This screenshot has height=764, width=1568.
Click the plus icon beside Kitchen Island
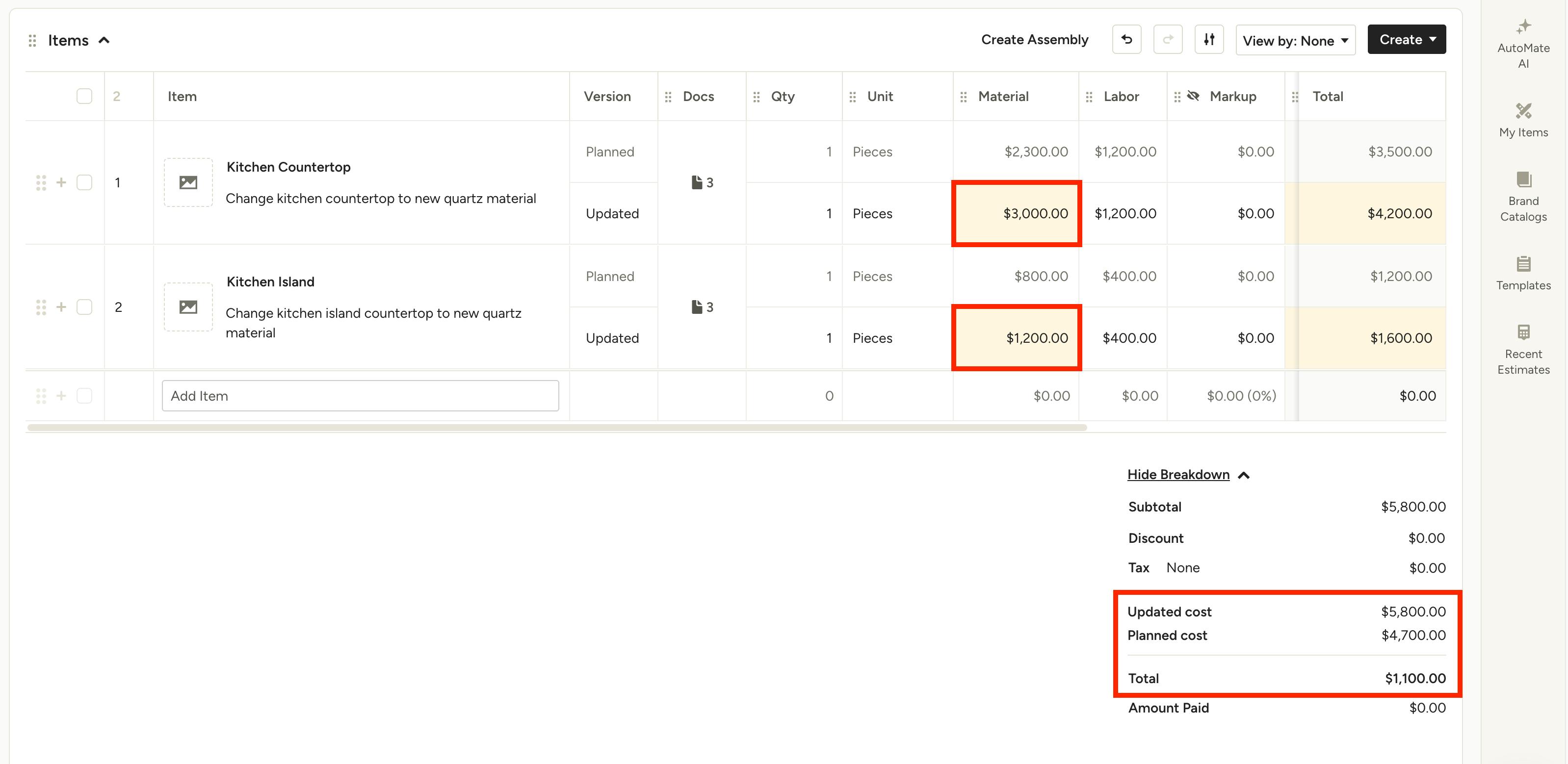click(x=61, y=307)
